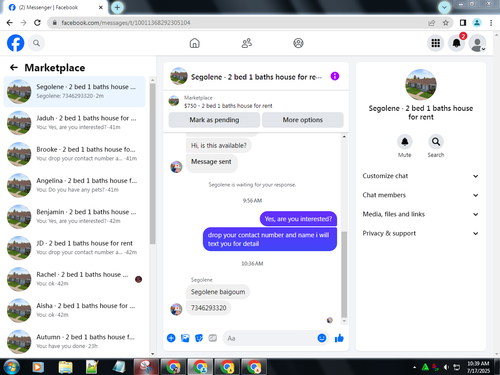The image size is (500, 375).
Task: Expand Chat members section
Action: 420,195
